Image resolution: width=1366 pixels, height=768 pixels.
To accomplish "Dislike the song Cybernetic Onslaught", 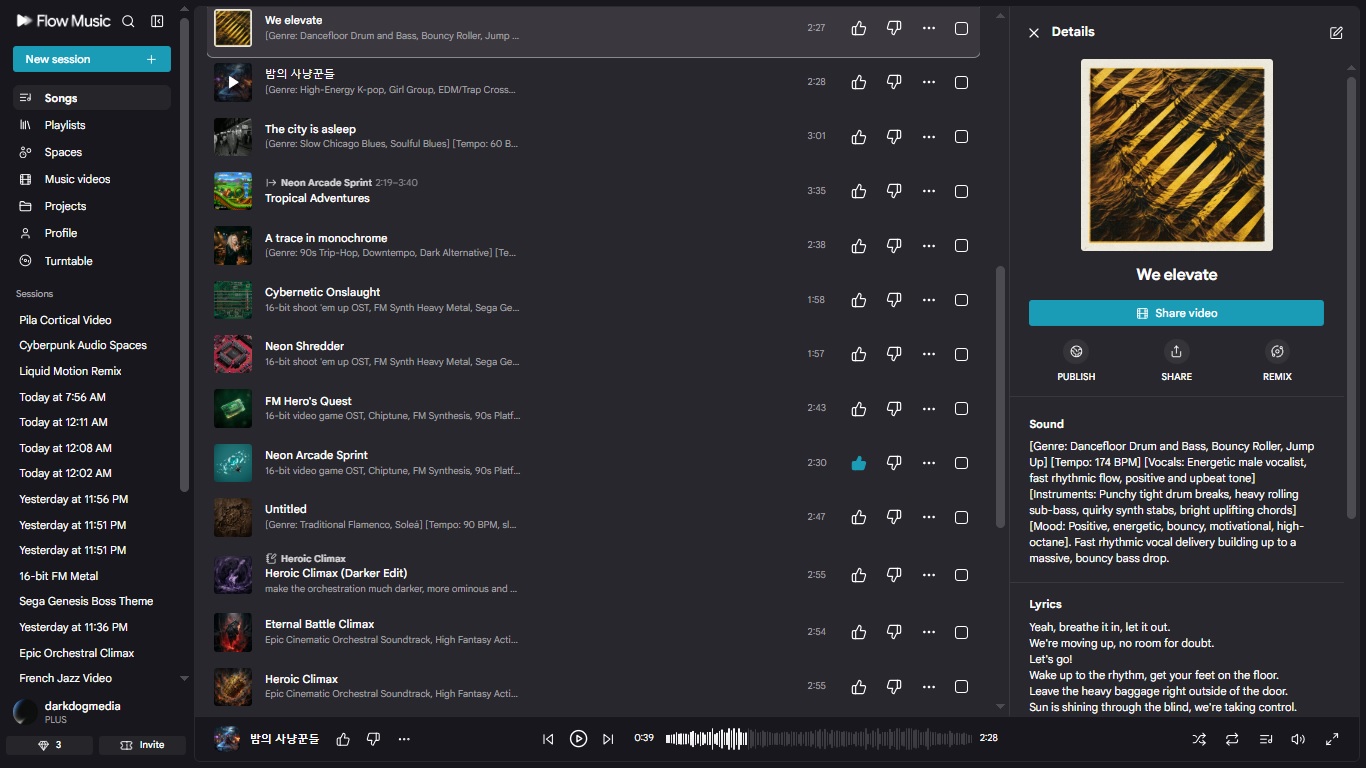I will (894, 300).
